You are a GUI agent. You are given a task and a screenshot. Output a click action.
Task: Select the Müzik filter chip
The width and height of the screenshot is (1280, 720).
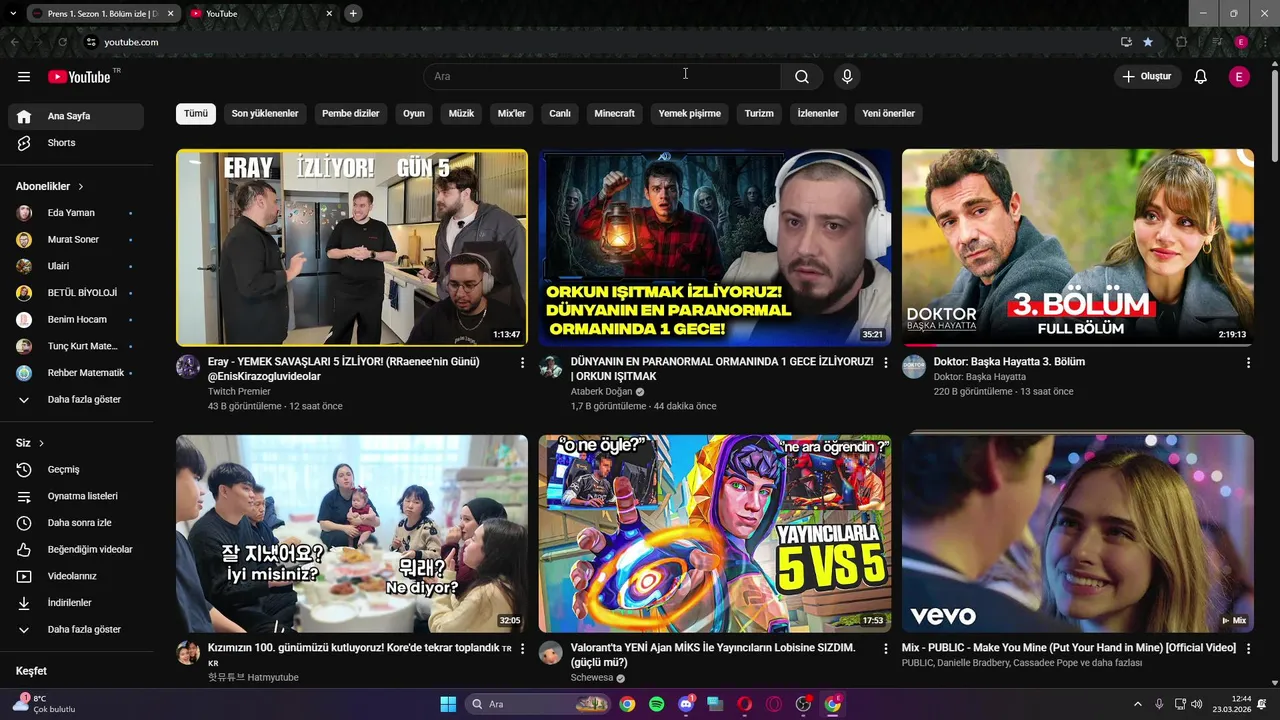coord(461,113)
